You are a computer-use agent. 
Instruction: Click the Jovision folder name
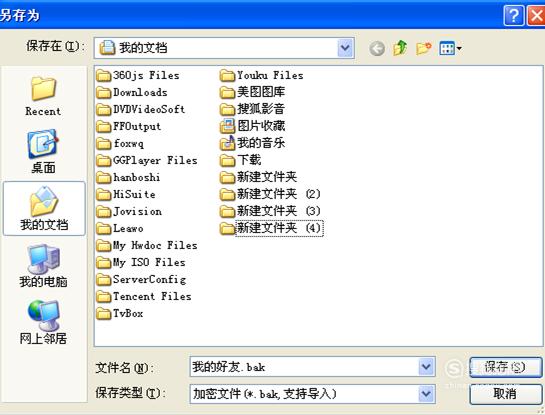pos(138,212)
